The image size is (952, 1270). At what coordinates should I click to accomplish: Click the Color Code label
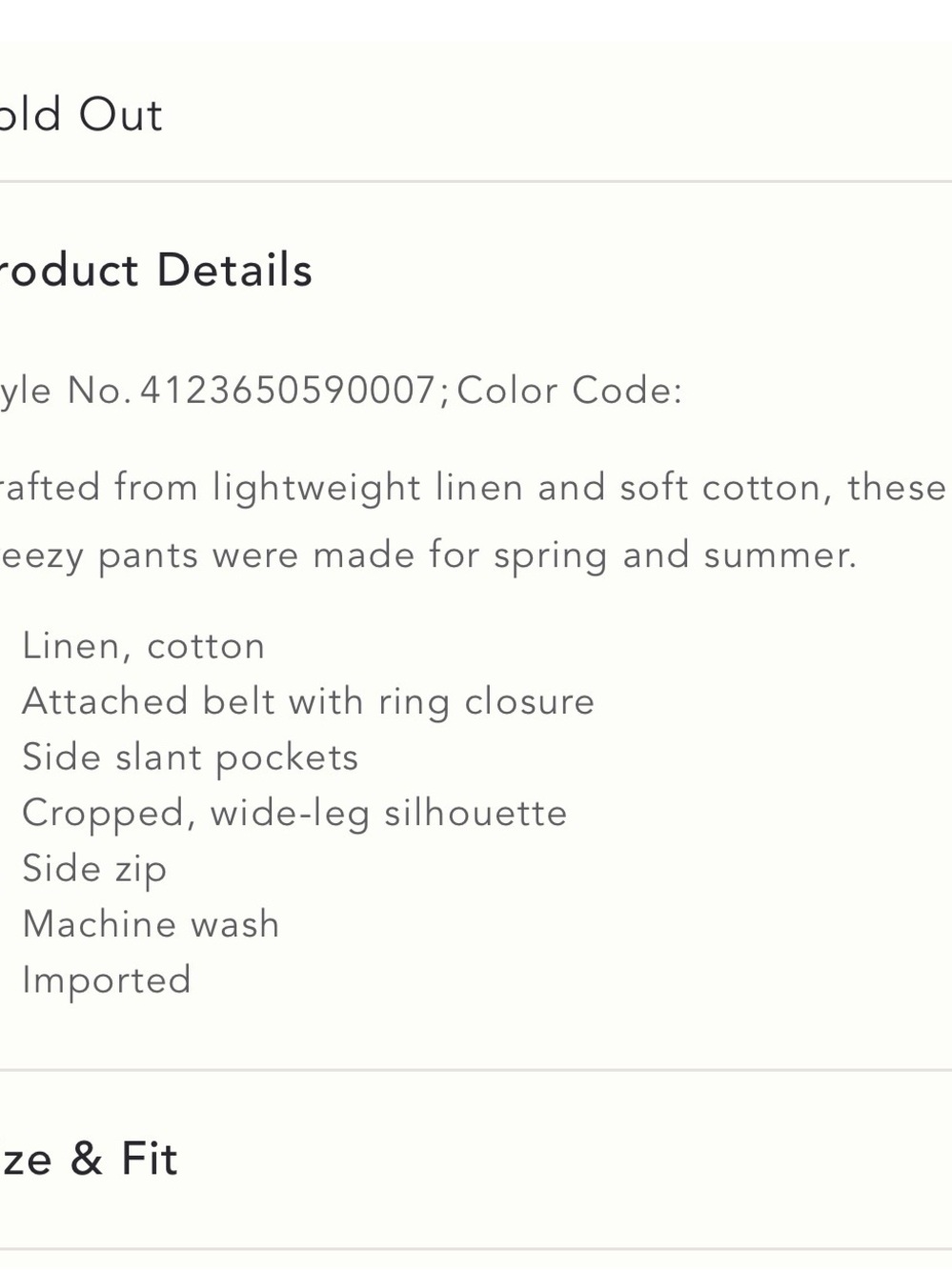[570, 390]
